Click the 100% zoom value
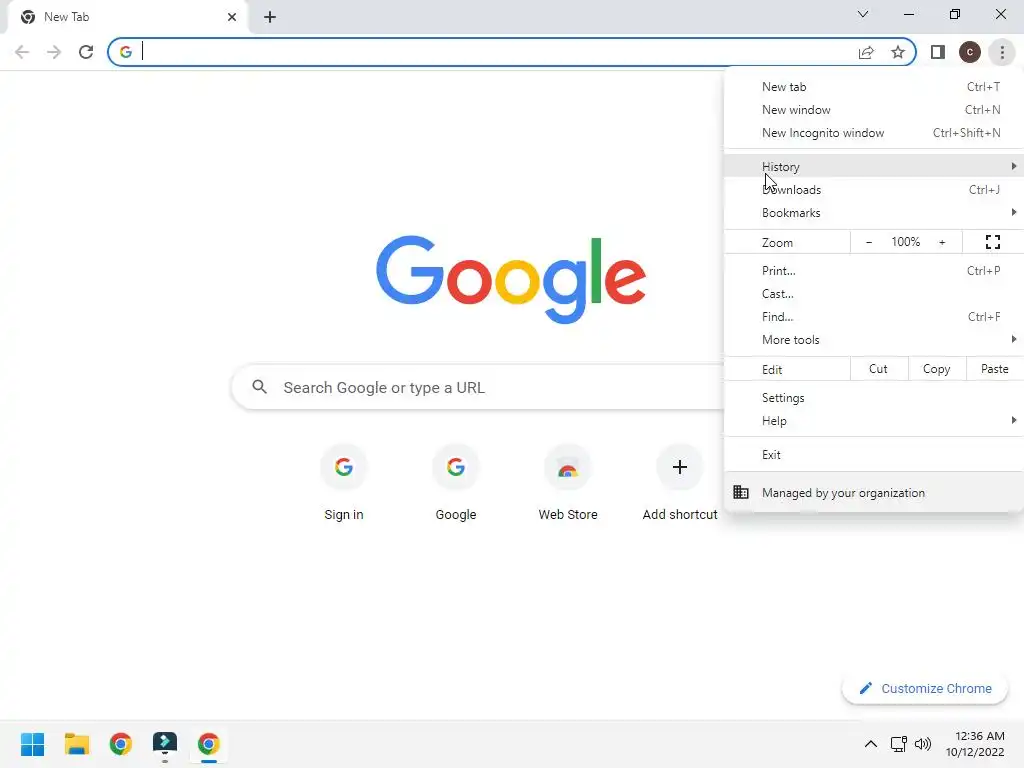 pyautogui.click(x=905, y=242)
